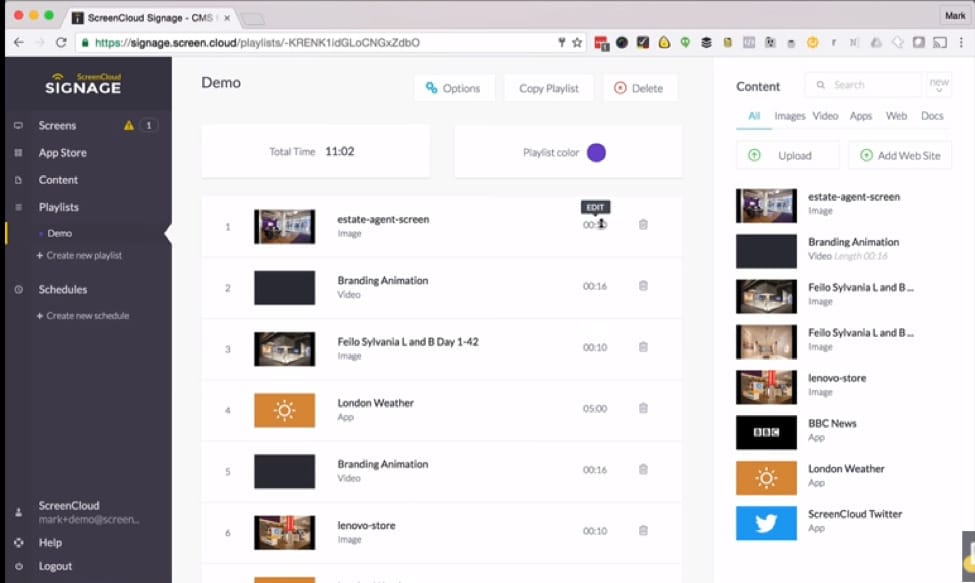Image resolution: width=975 pixels, height=583 pixels.
Task: Bookmark page with star icon in address bar
Action: [577, 42]
